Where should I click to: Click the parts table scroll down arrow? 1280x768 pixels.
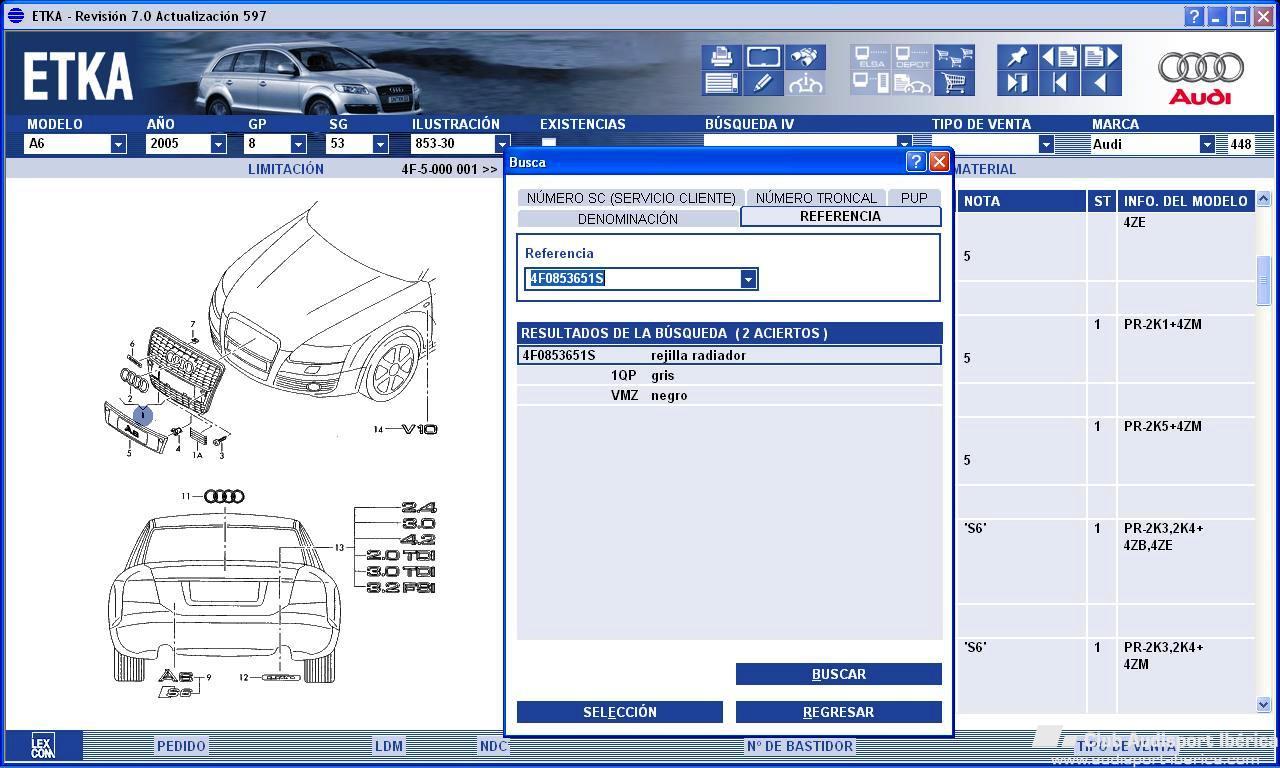tap(1263, 705)
